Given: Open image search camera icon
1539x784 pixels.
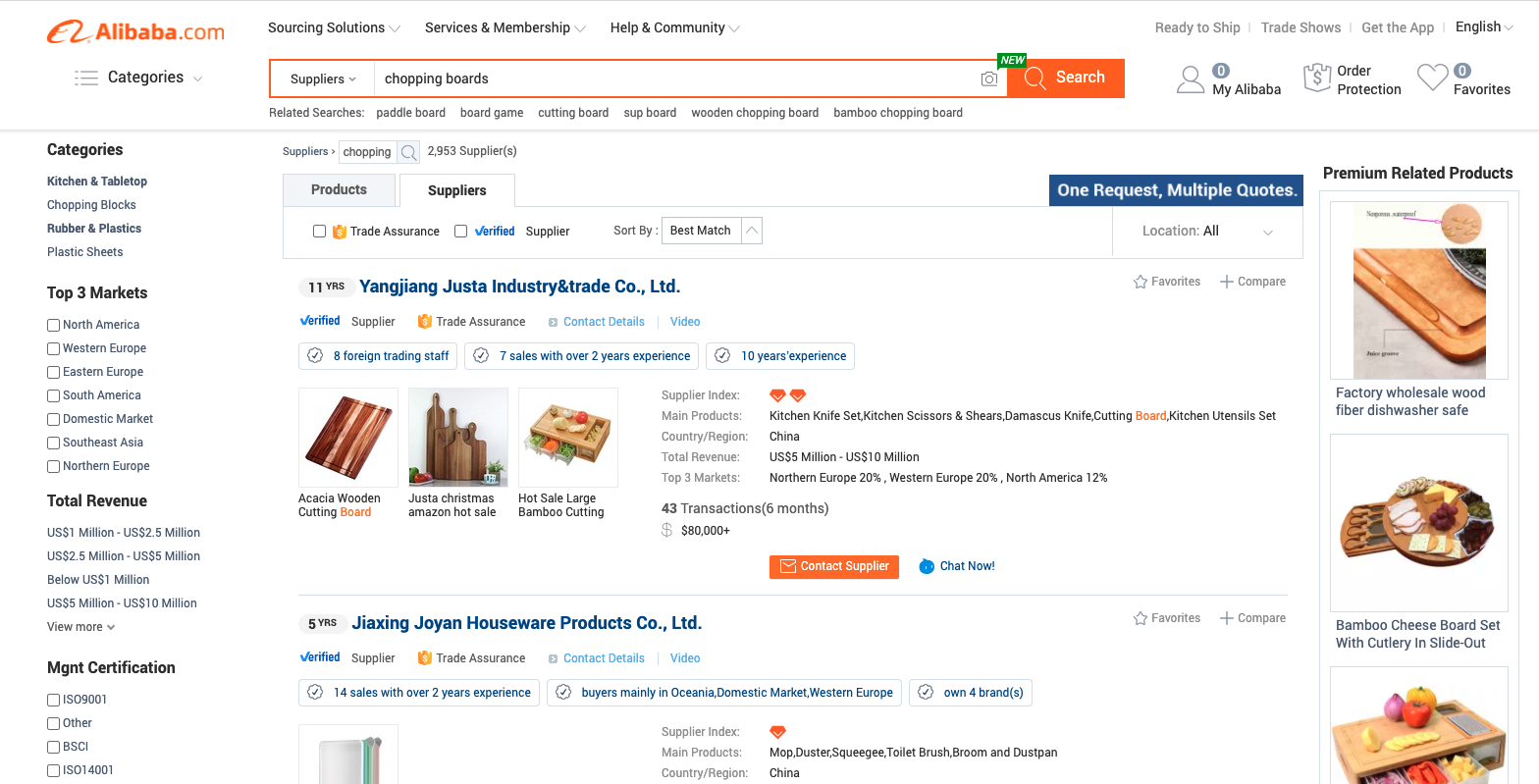Looking at the screenshot, I should tap(989, 78).
